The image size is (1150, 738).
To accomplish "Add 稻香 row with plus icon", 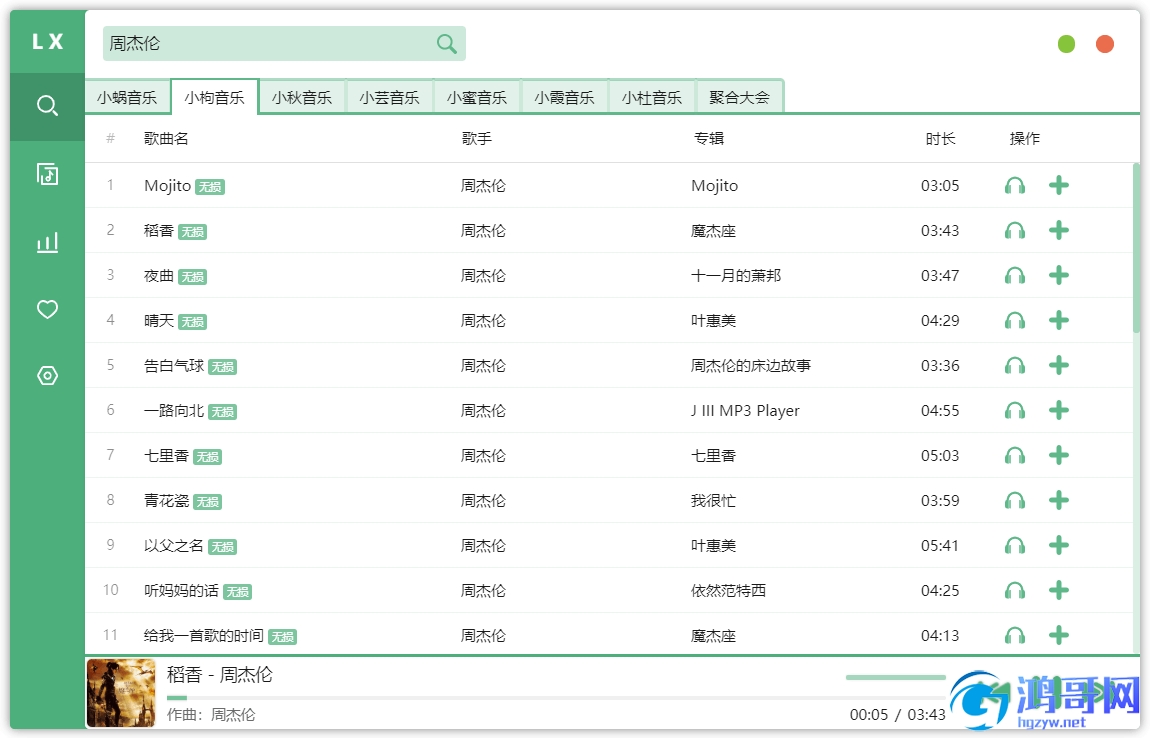I will point(1058,231).
